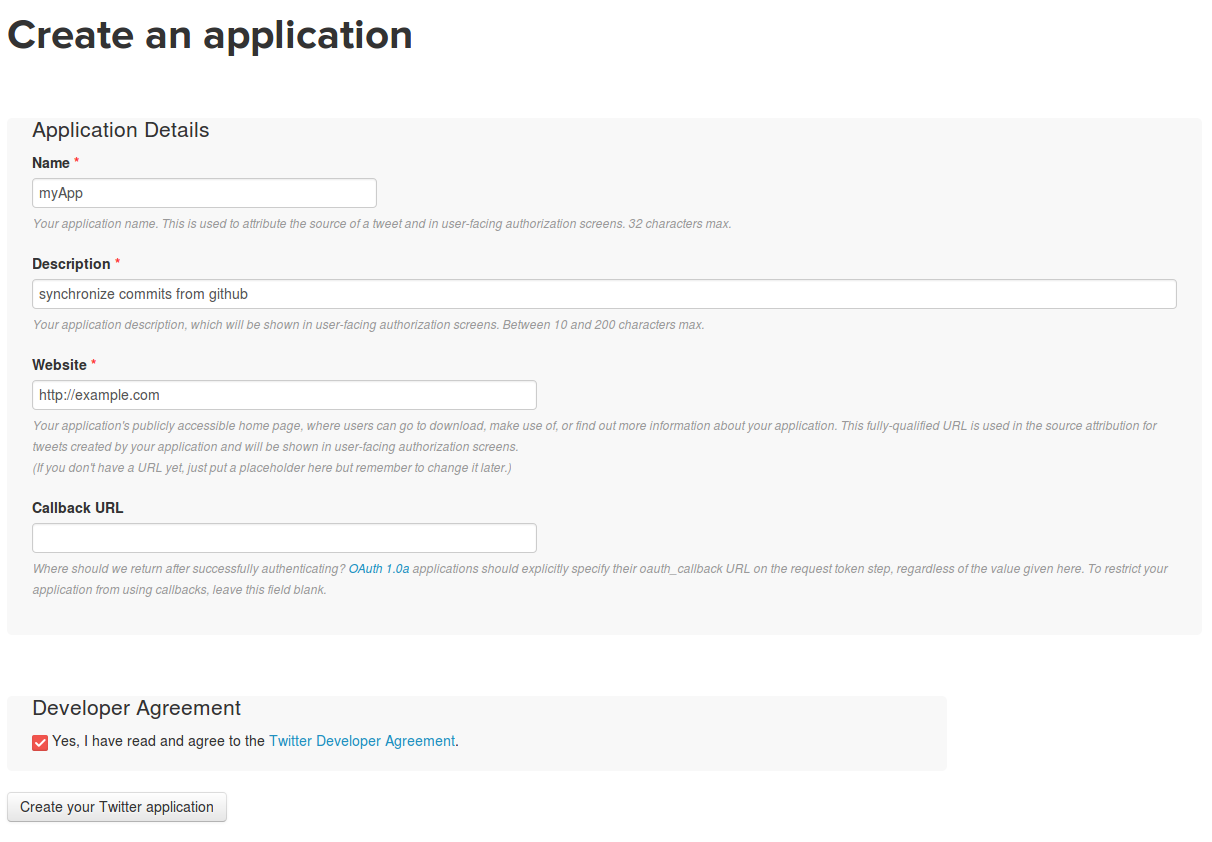Click the Developer Agreement section heading
The image size is (1212, 842).
(137, 708)
